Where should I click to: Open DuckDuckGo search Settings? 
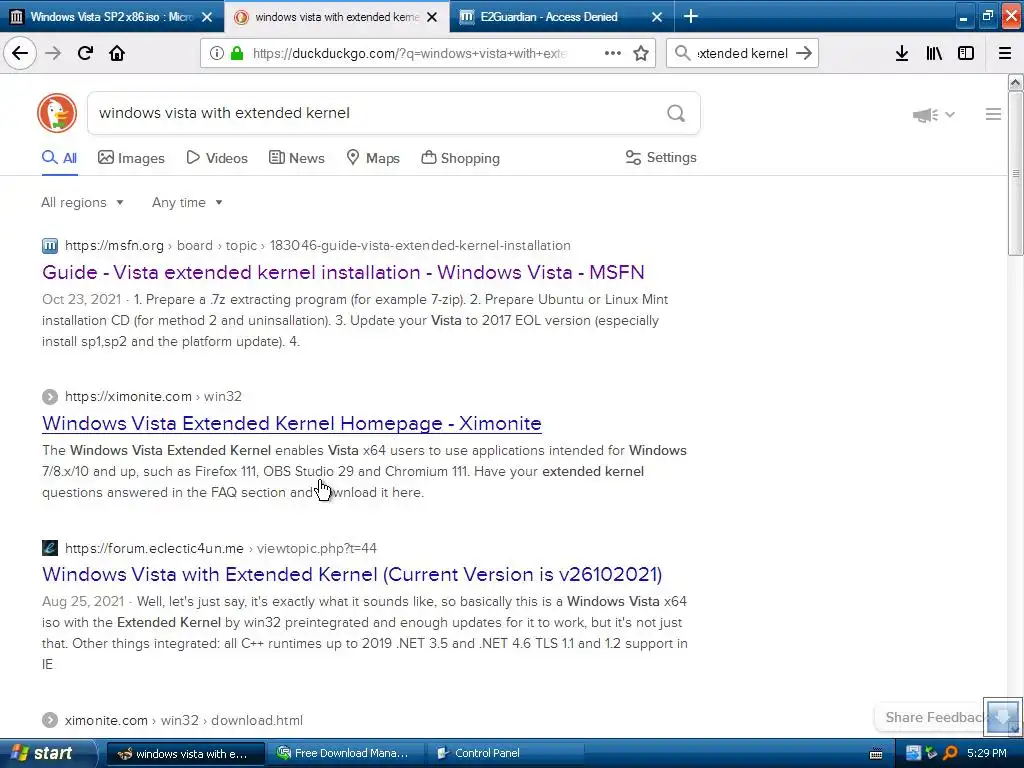pyautogui.click(x=661, y=157)
